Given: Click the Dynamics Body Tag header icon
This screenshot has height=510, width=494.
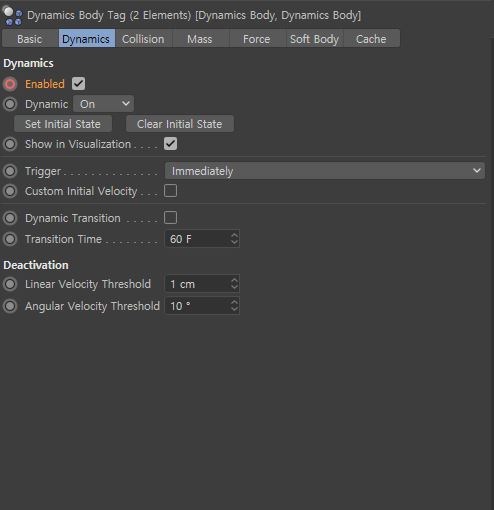Looking at the screenshot, I should (12, 16).
